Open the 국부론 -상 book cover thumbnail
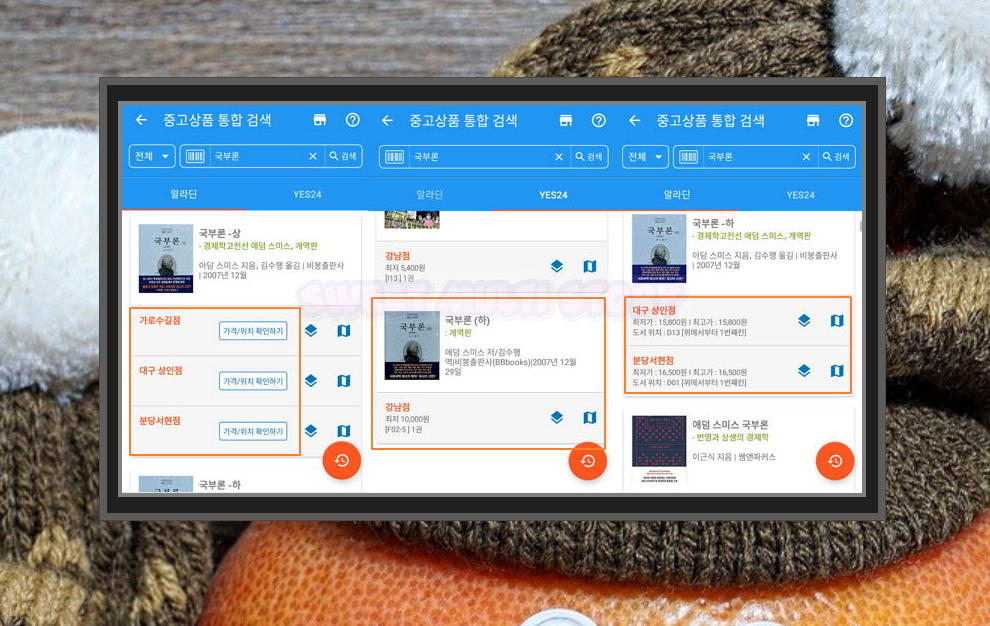Image resolution: width=990 pixels, height=626 pixels. [165, 258]
